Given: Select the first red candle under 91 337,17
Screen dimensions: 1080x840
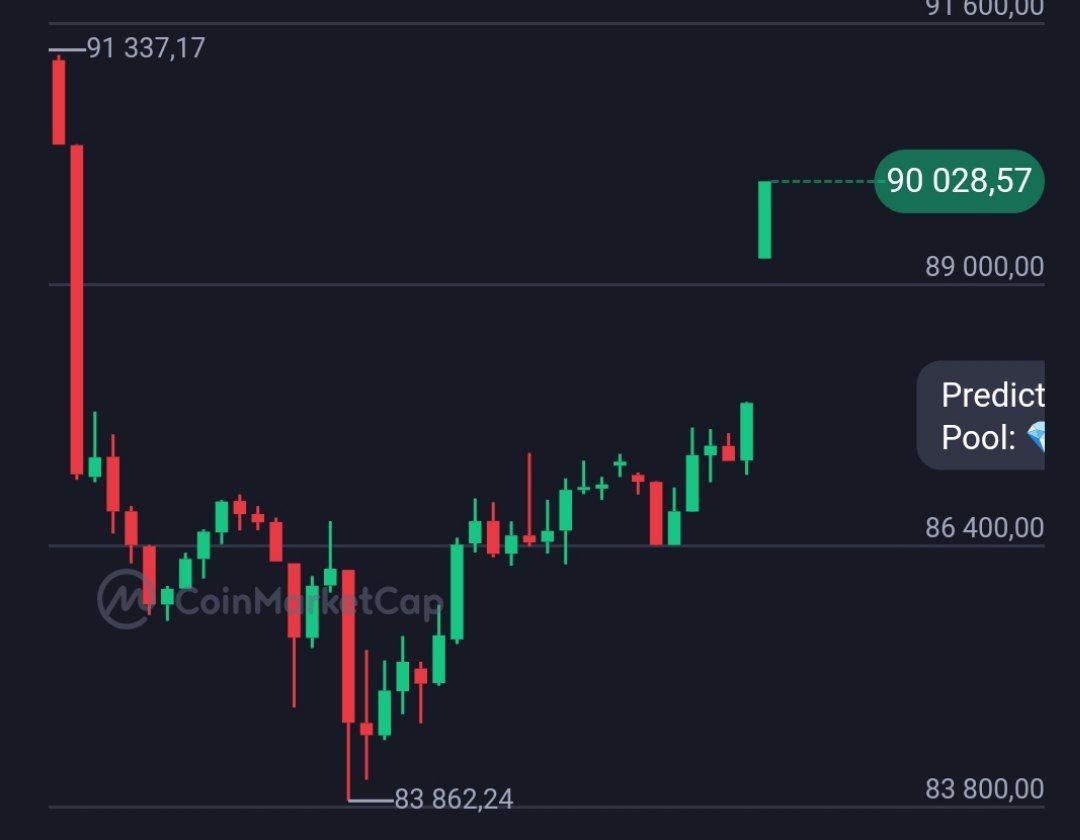Looking at the screenshot, I should pyautogui.click(x=59, y=101).
